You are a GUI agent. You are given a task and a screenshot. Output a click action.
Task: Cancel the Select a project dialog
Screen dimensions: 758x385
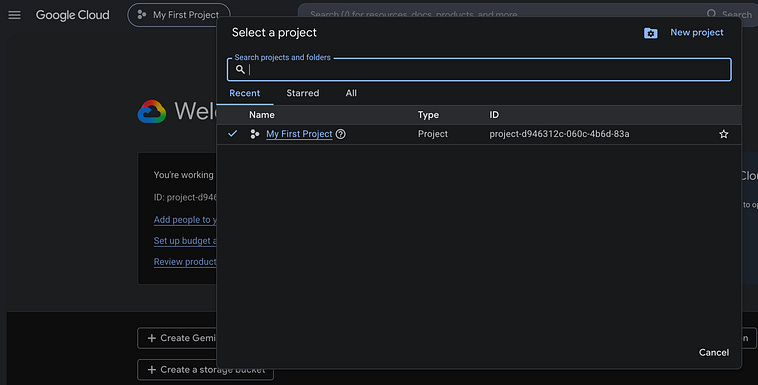click(714, 353)
